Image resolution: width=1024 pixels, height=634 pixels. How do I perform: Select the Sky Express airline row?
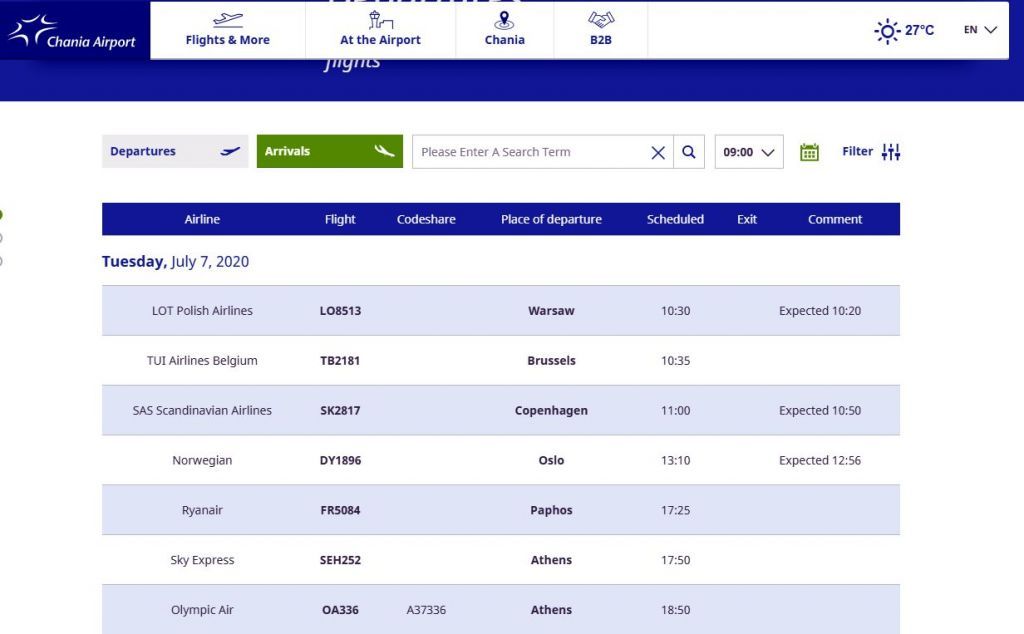pyautogui.click(x=501, y=560)
